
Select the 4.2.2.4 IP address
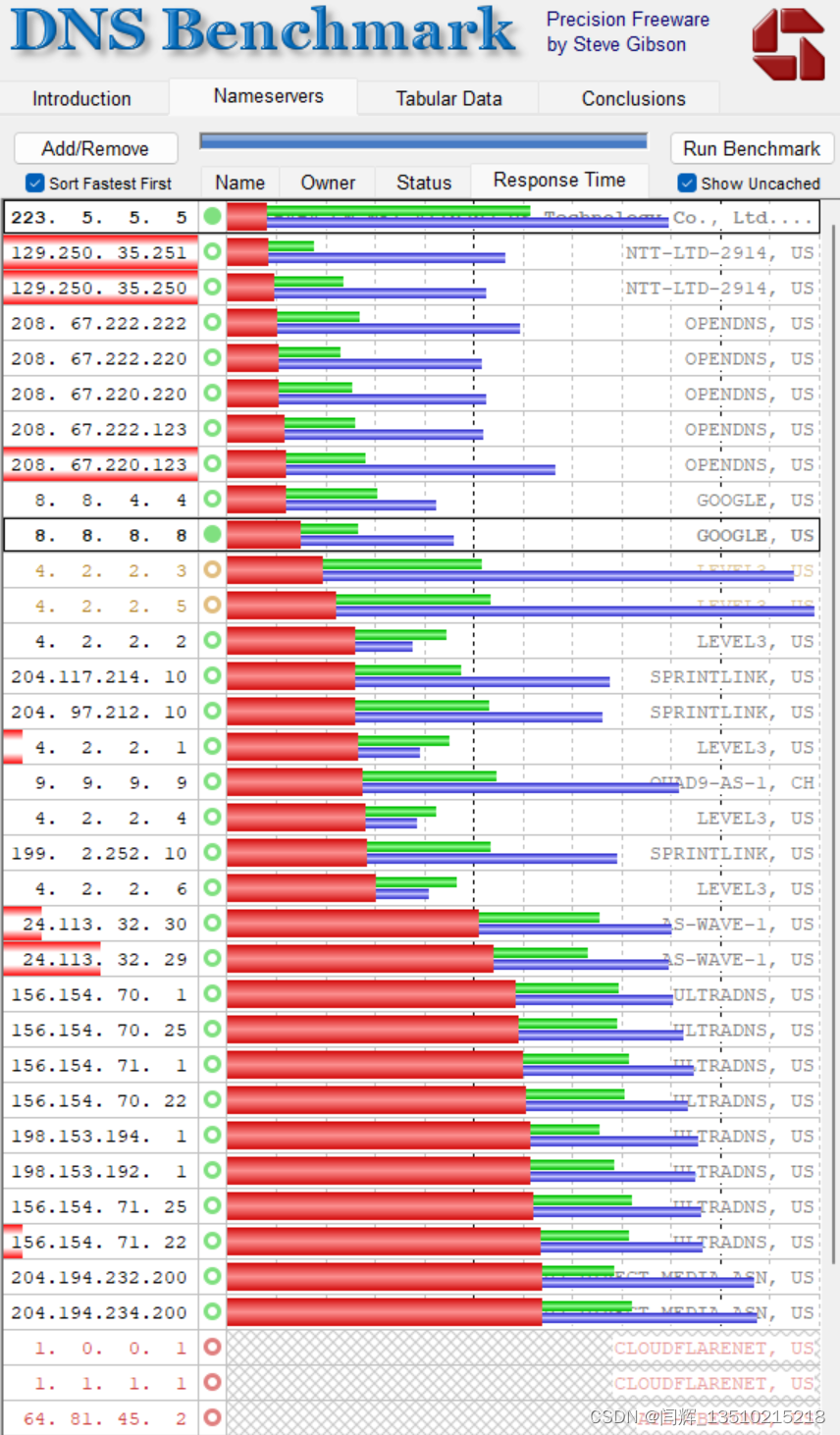coord(110,818)
